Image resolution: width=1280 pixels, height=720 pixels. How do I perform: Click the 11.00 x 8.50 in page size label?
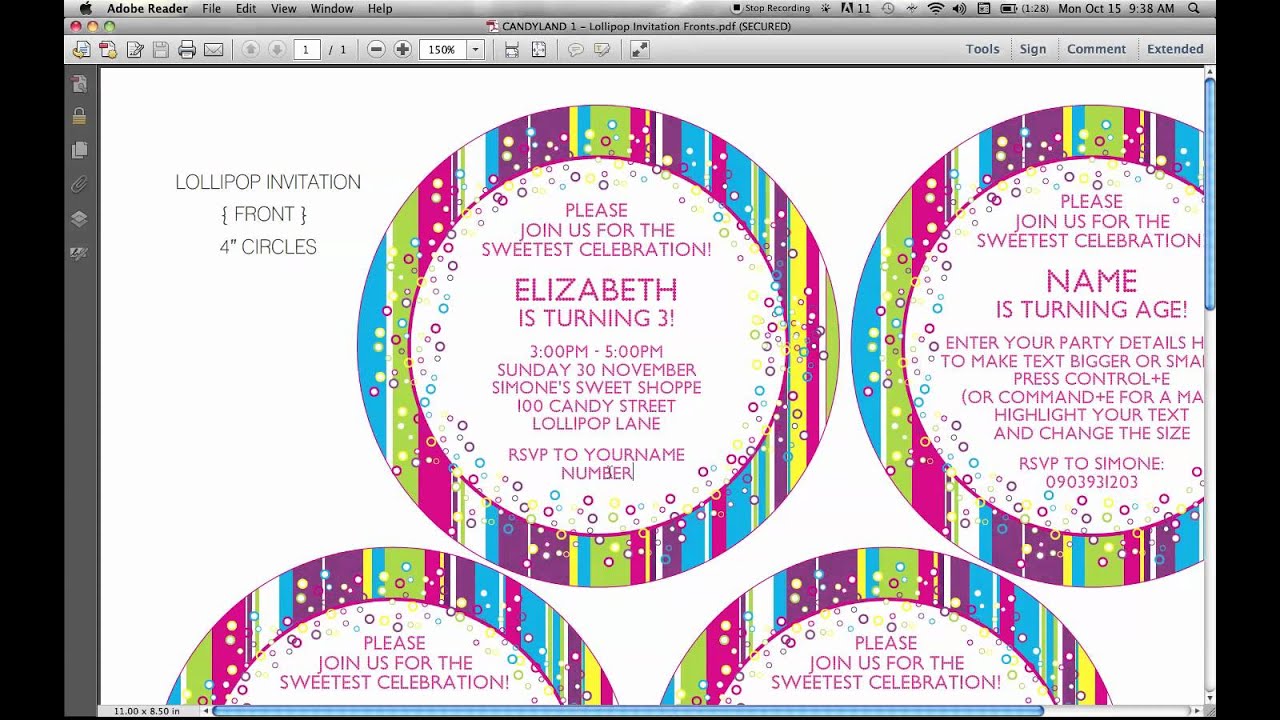click(x=147, y=711)
